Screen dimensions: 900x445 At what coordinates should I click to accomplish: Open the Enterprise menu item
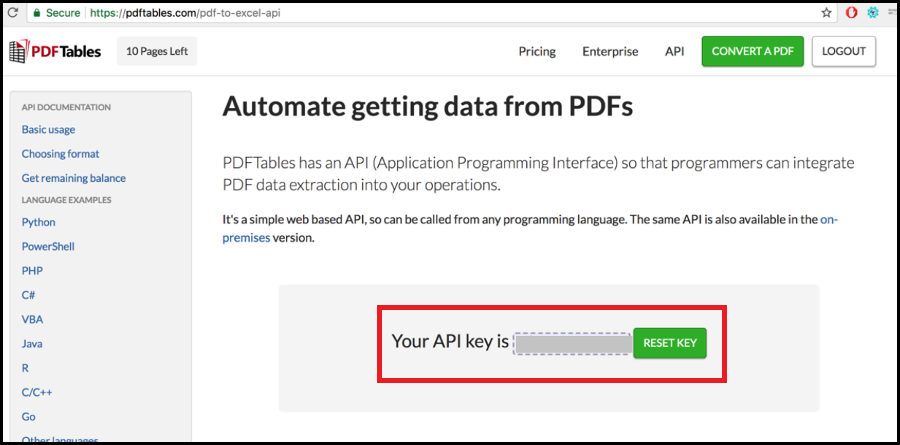click(610, 52)
